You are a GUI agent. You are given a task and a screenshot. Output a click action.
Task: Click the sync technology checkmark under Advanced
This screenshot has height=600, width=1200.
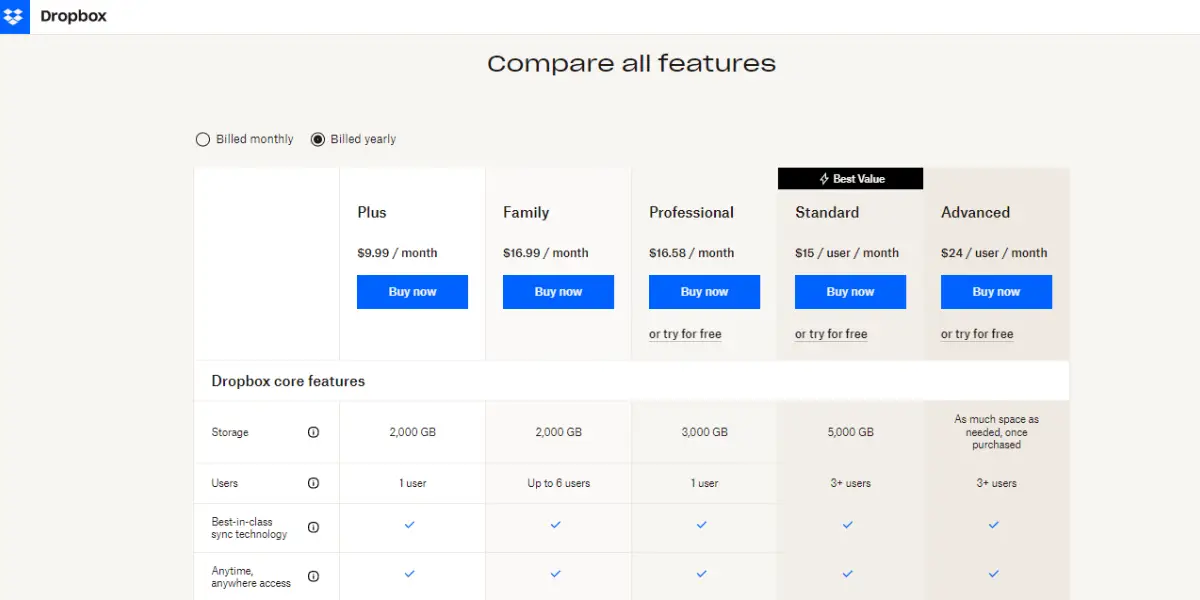point(993,525)
